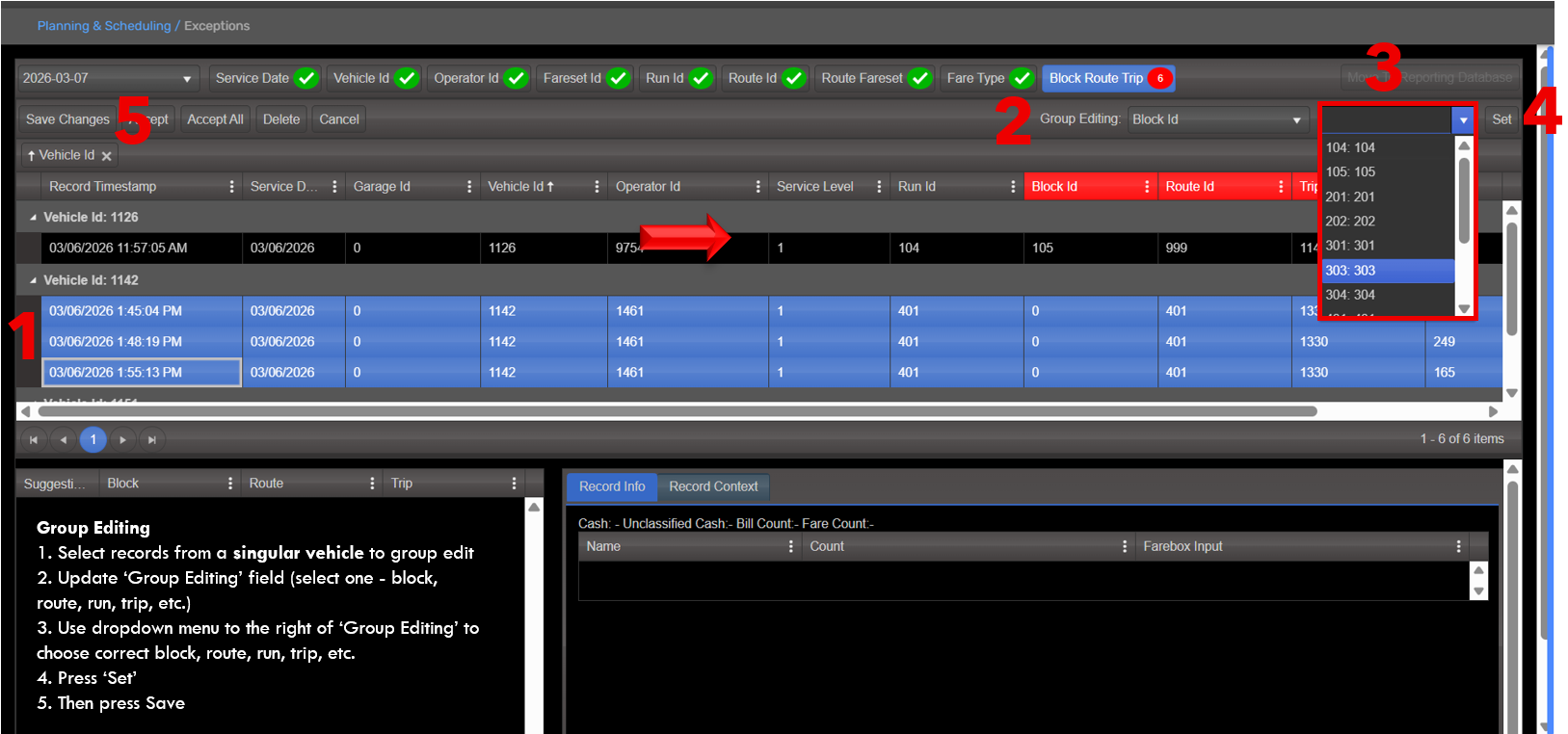Go to the first page of results

coord(34,439)
